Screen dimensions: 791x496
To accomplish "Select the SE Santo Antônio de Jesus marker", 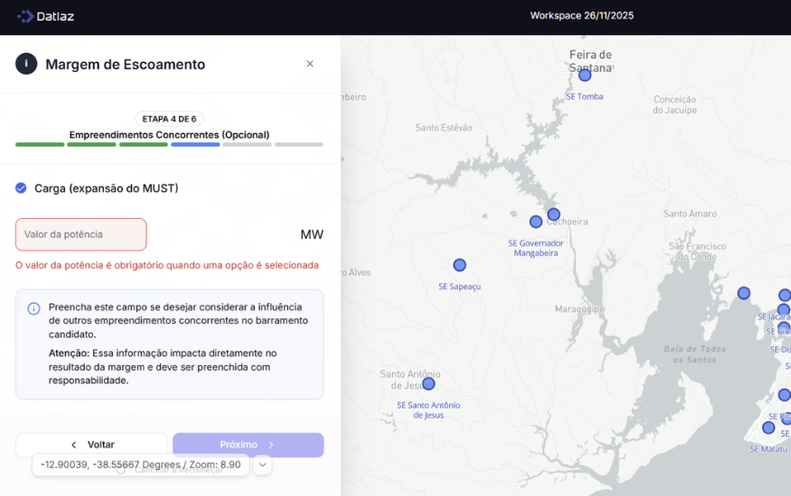I will pos(428,384).
